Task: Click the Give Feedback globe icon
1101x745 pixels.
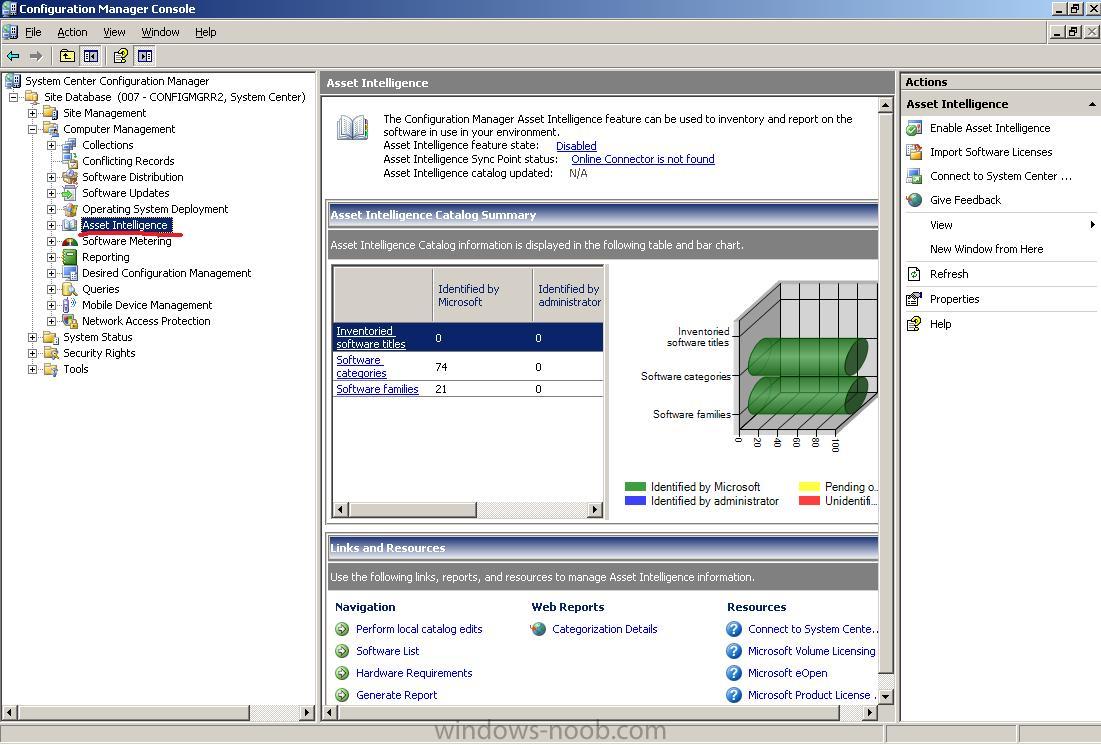Action: pos(914,200)
